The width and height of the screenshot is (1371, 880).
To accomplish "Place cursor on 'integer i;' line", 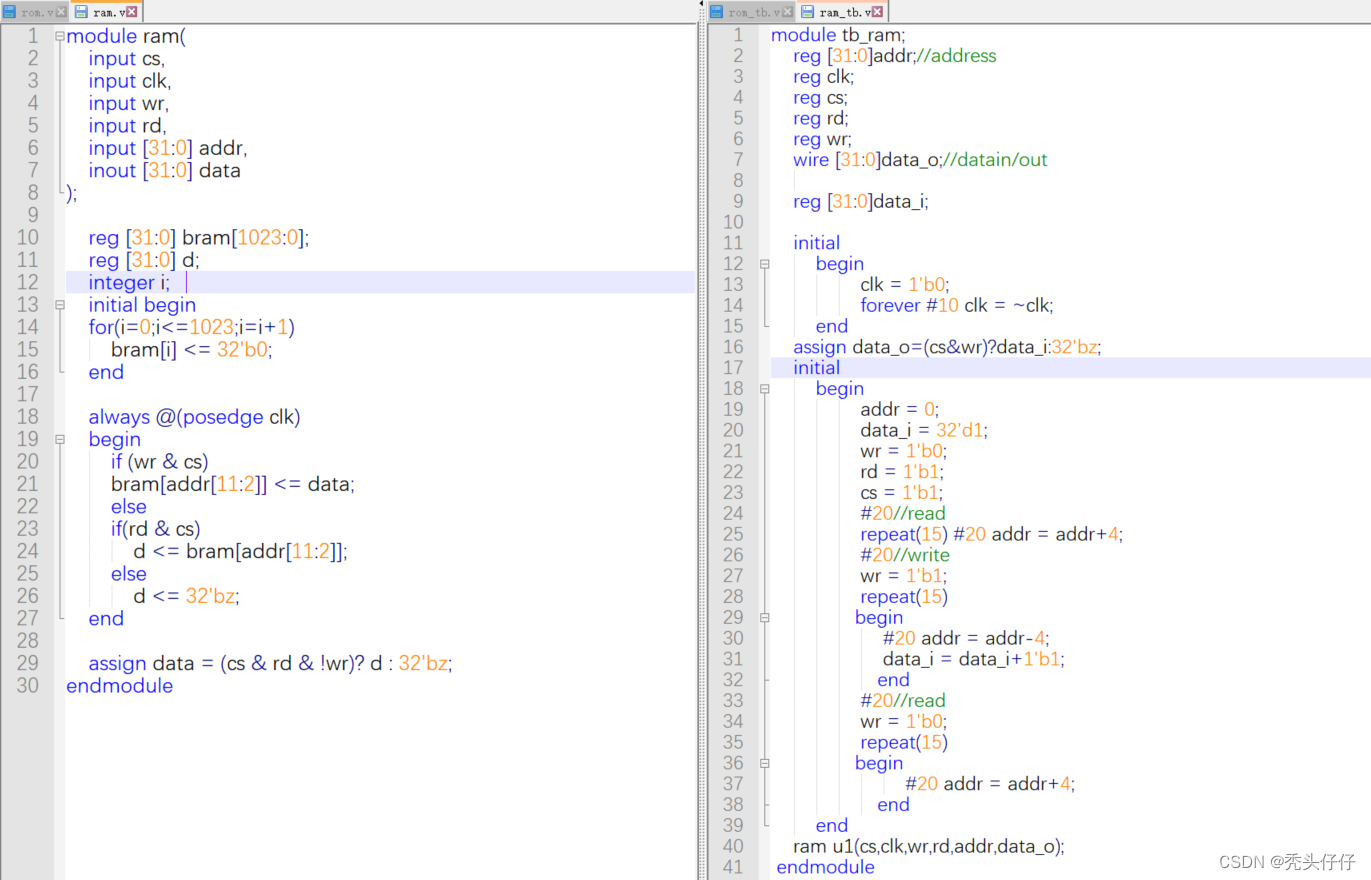I will coord(129,283).
